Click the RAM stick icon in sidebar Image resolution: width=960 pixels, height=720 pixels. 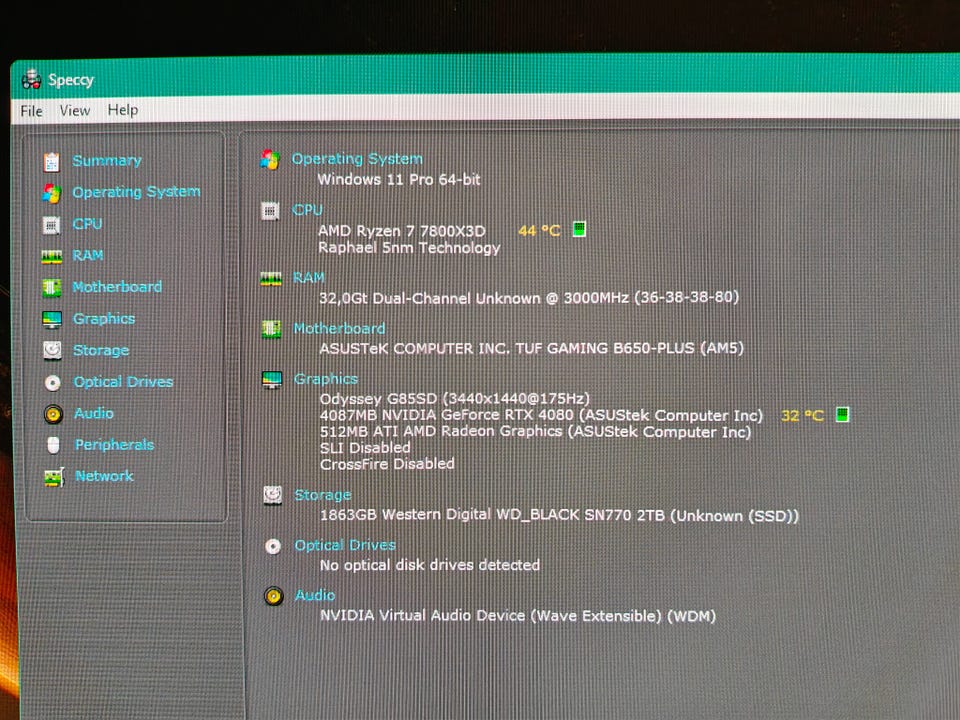coord(51,257)
